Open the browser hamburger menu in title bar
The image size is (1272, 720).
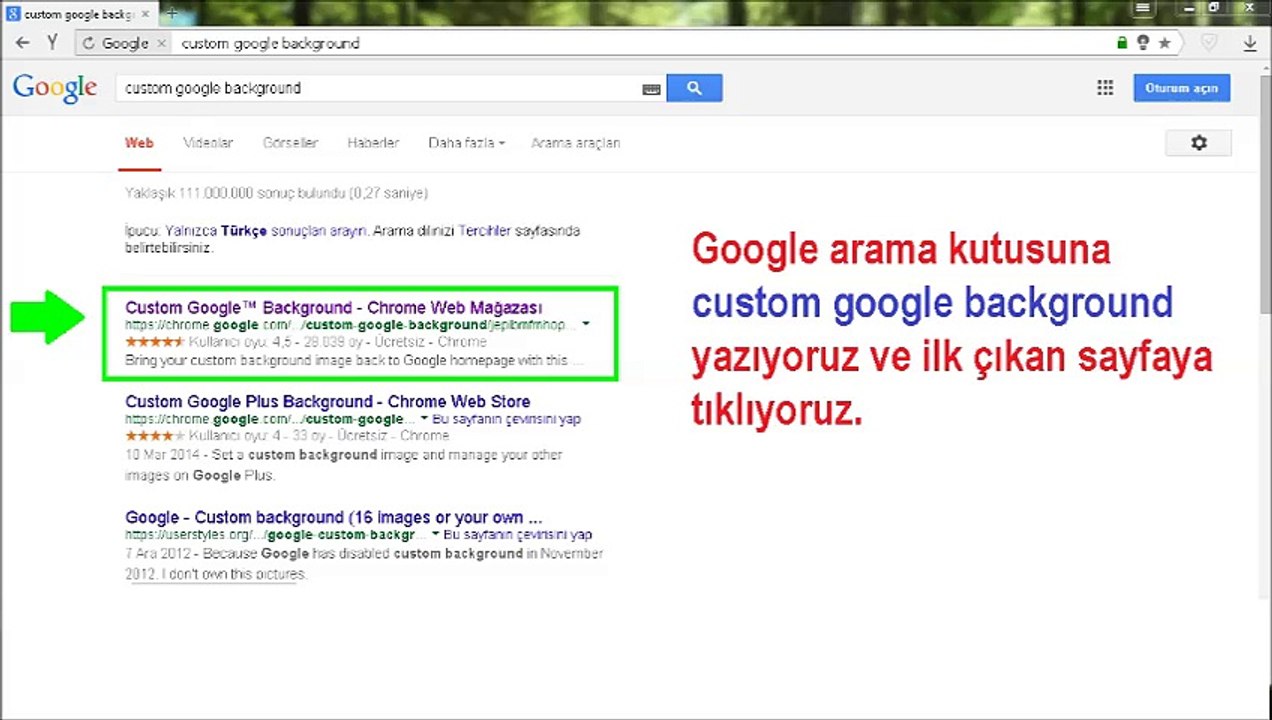[x=1142, y=8]
